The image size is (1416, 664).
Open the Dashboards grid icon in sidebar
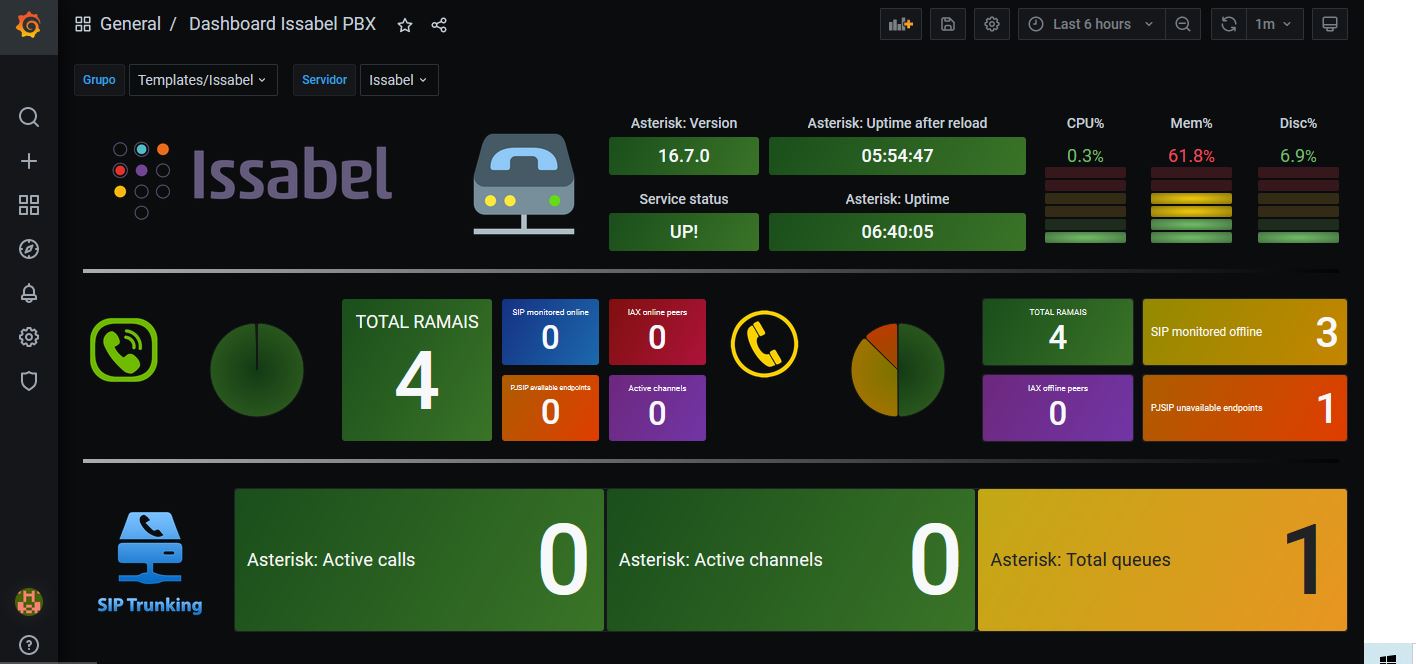pyautogui.click(x=29, y=205)
